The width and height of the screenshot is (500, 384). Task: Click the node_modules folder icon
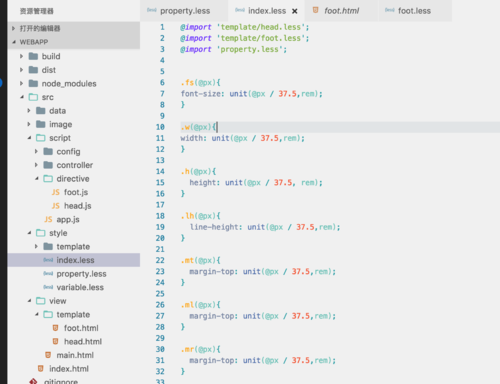pyautogui.click(x=33, y=83)
